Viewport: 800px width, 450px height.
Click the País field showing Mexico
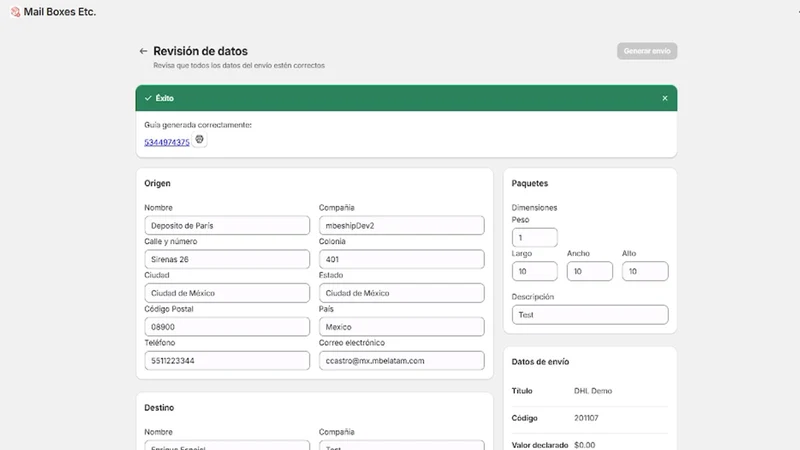(402, 327)
